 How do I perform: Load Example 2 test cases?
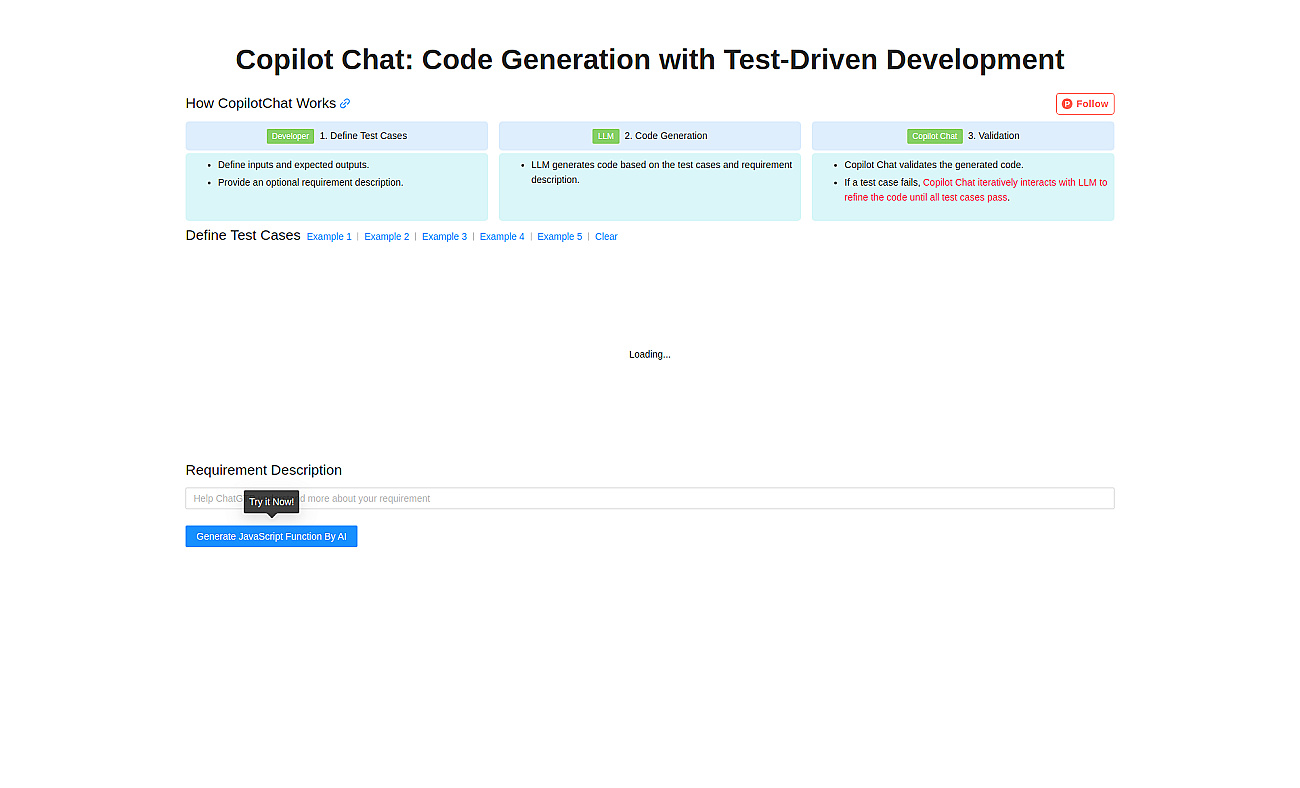(387, 237)
